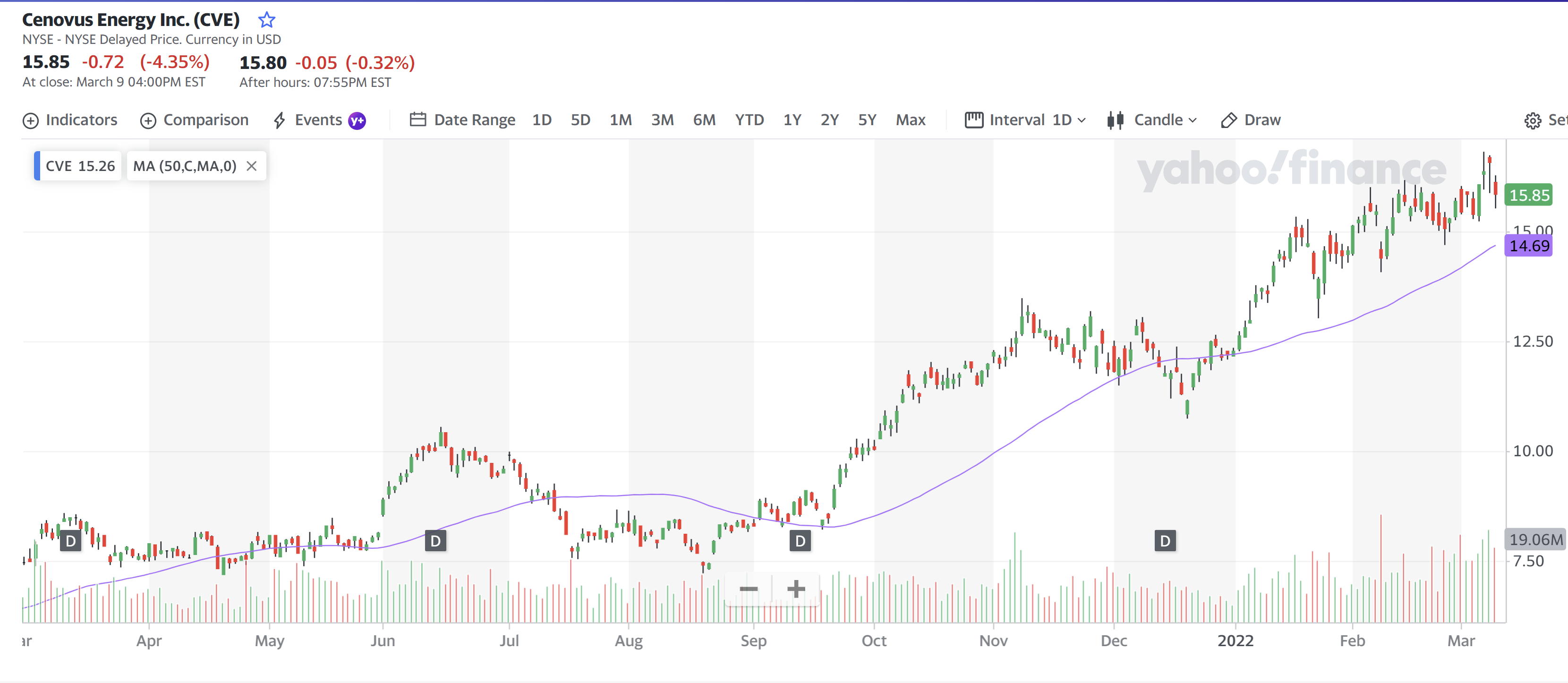This screenshot has height=683, width=1568.
Task: Click the Oct time axis label
Action: [x=873, y=641]
